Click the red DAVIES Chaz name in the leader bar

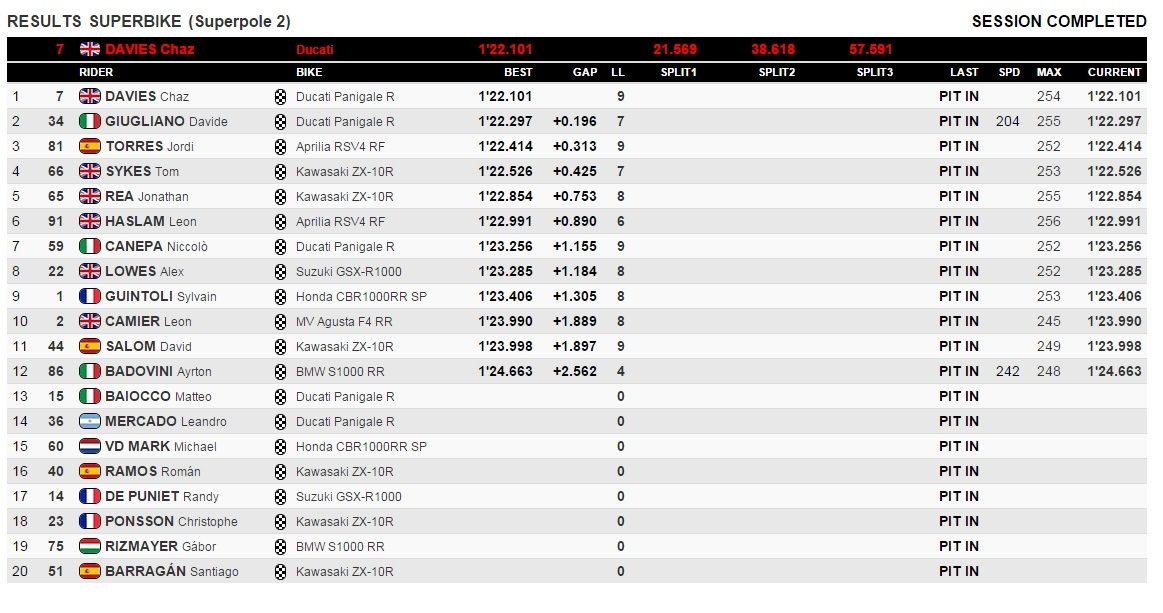[x=150, y=50]
